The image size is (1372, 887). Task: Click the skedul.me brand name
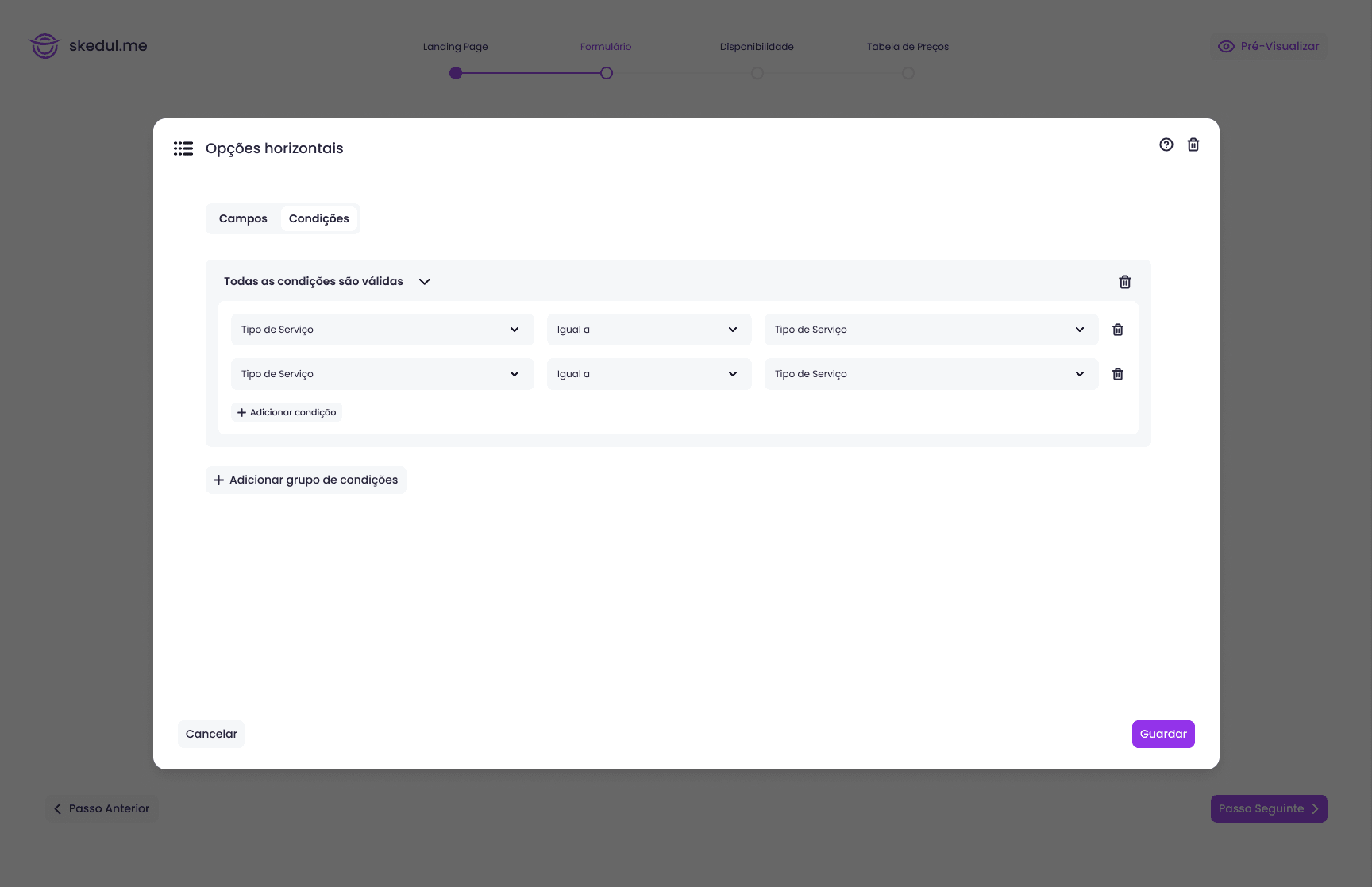pos(108,45)
